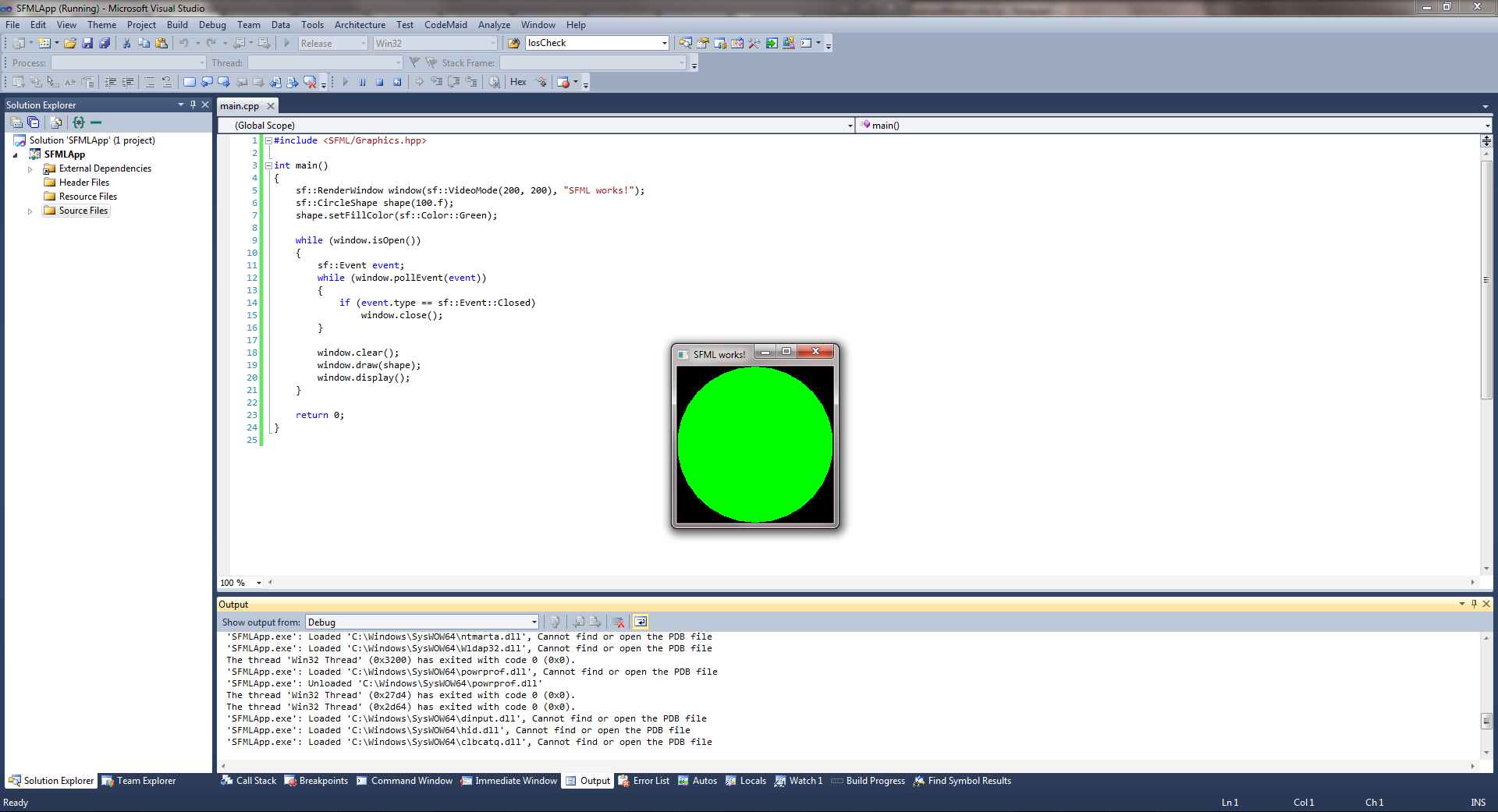Click the Break All pause icon
The width and height of the screenshot is (1498, 812).
click(362, 82)
